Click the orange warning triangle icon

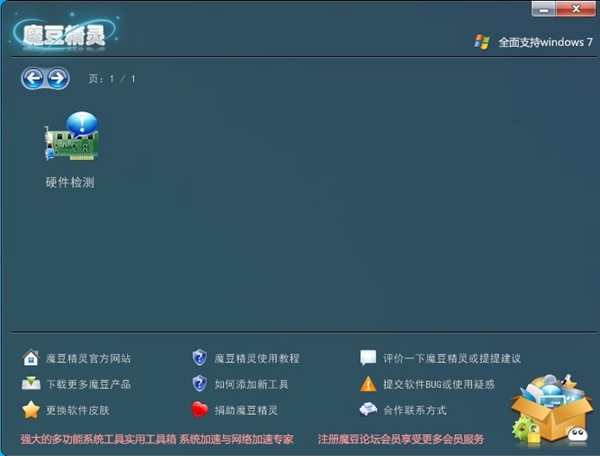pos(368,384)
